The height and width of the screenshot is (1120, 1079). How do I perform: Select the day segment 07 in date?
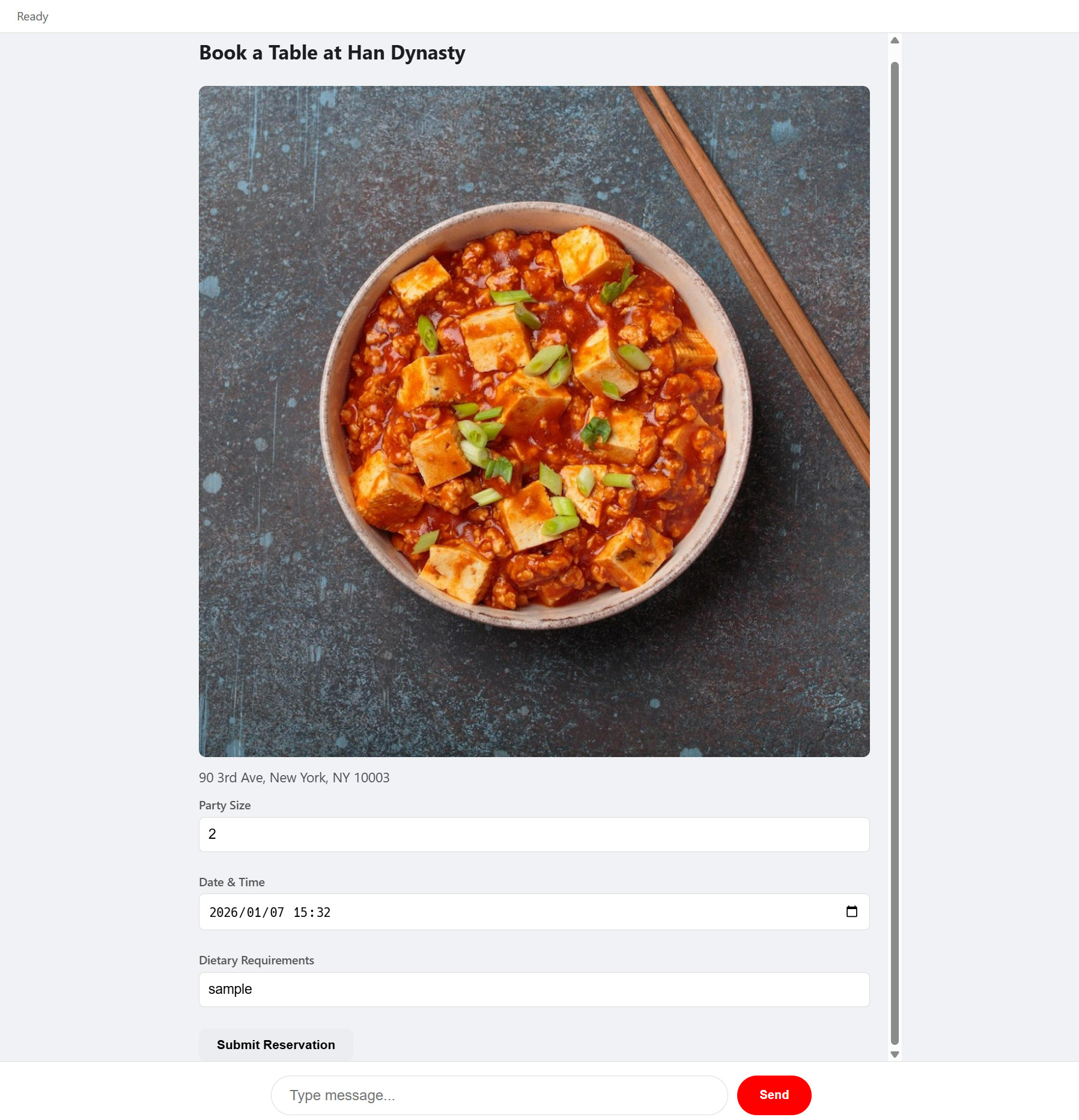point(277,912)
